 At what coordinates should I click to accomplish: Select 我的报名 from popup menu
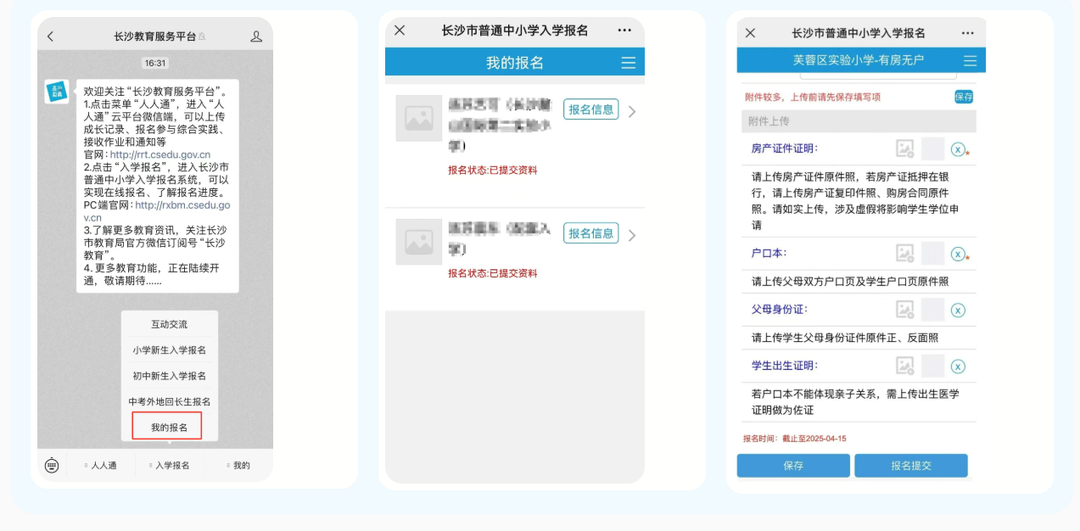(168, 427)
